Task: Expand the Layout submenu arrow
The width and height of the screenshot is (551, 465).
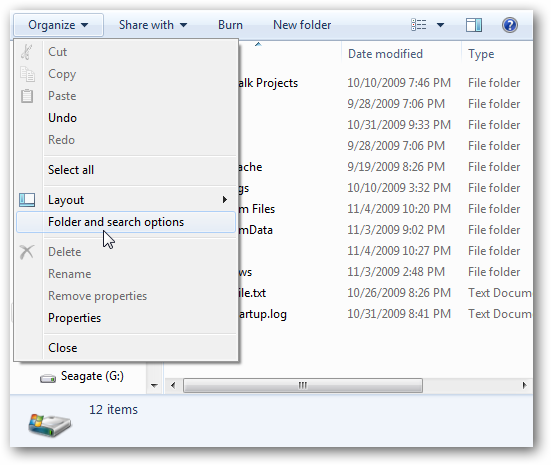Action: [225, 200]
